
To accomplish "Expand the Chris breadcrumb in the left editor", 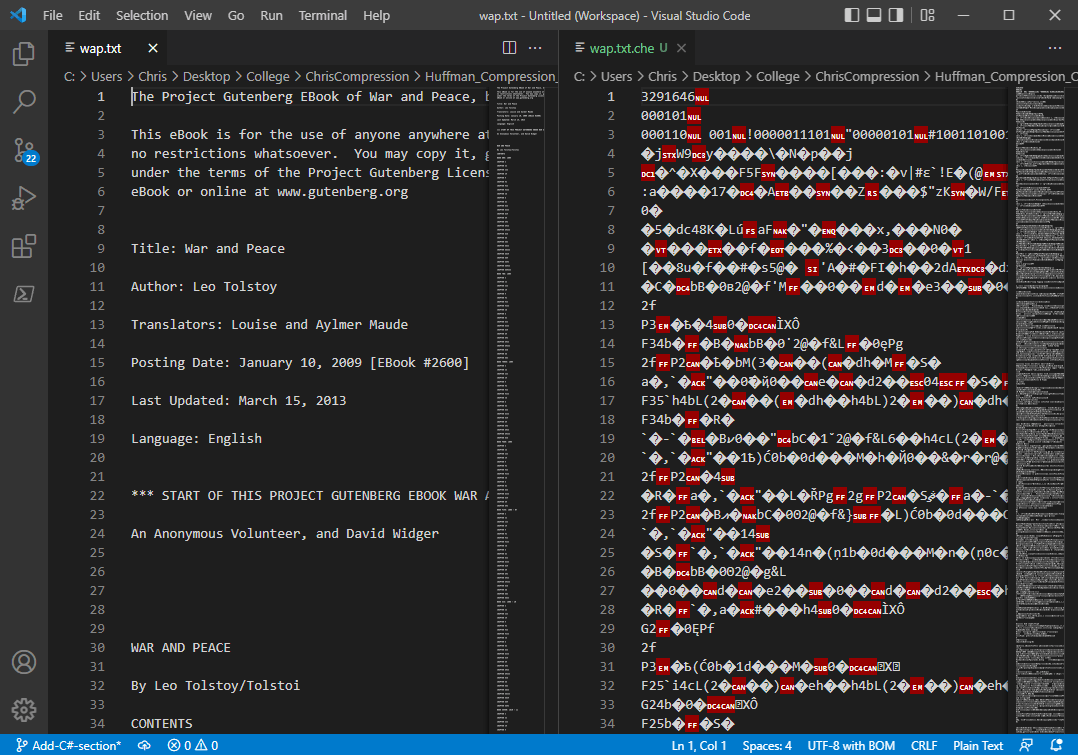I will [x=152, y=76].
